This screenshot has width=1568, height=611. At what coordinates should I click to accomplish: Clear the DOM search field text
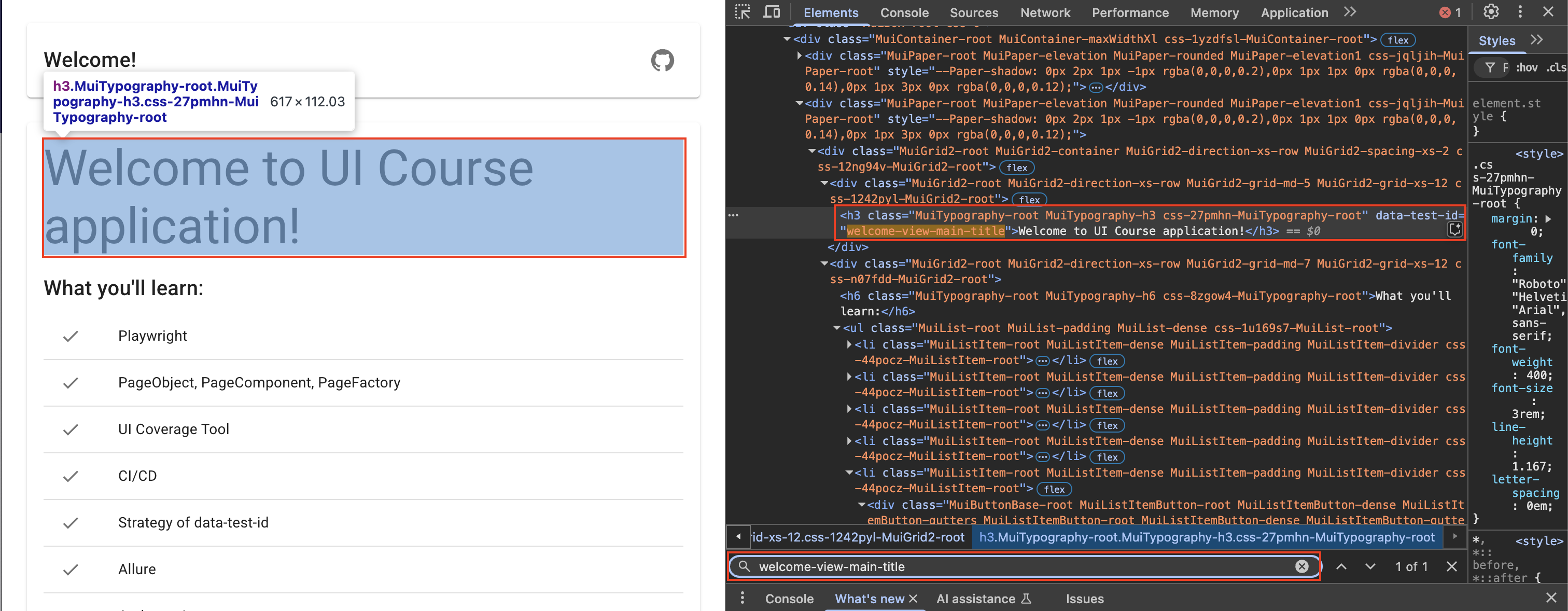click(x=1301, y=566)
